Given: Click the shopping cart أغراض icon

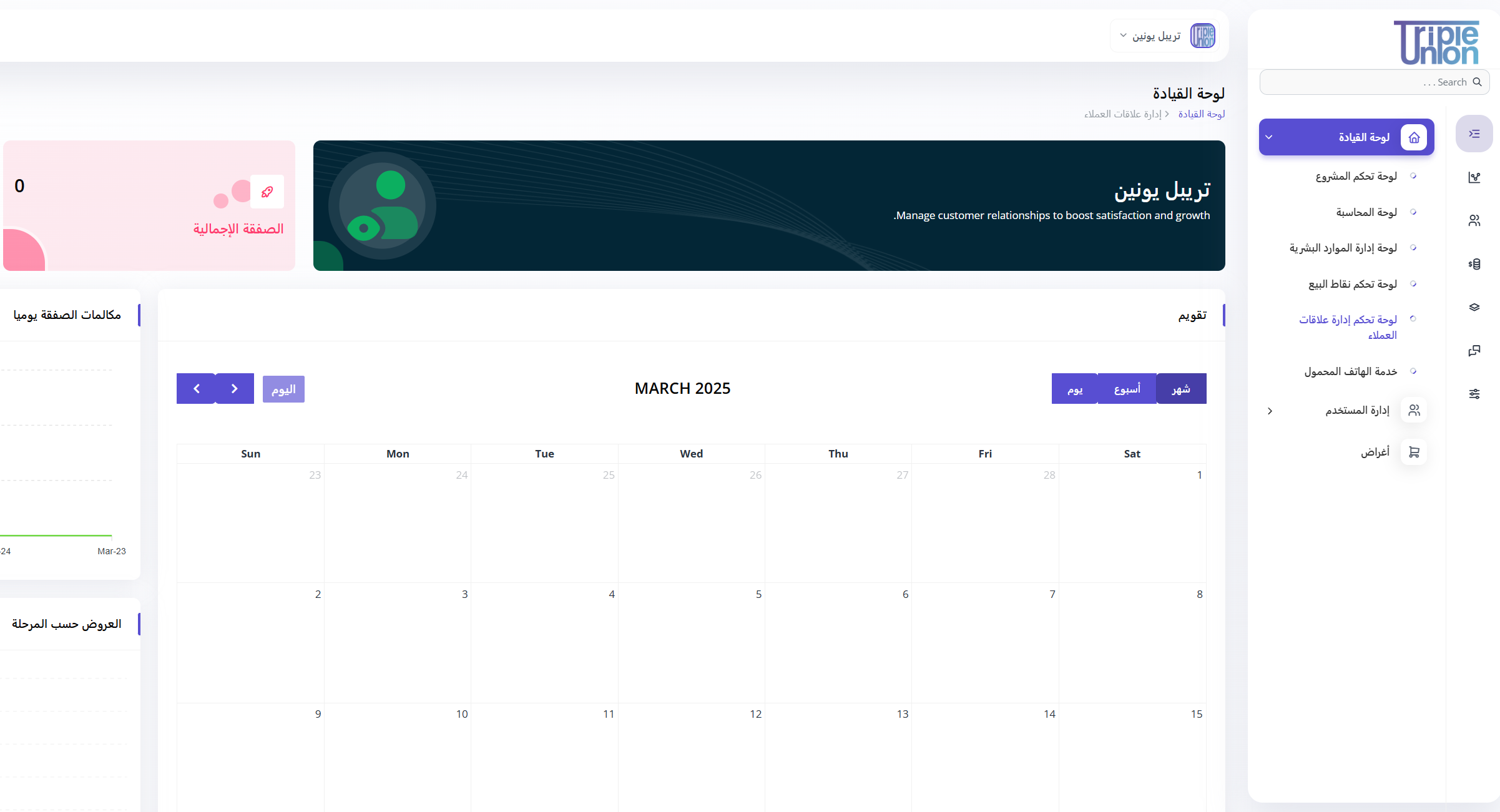Looking at the screenshot, I should tap(1414, 452).
